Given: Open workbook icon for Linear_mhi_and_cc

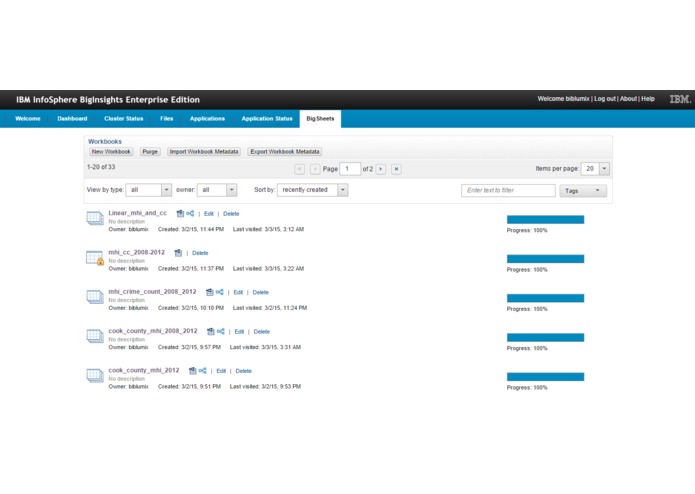Looking at the screenshot, I should tap(95, 218).
